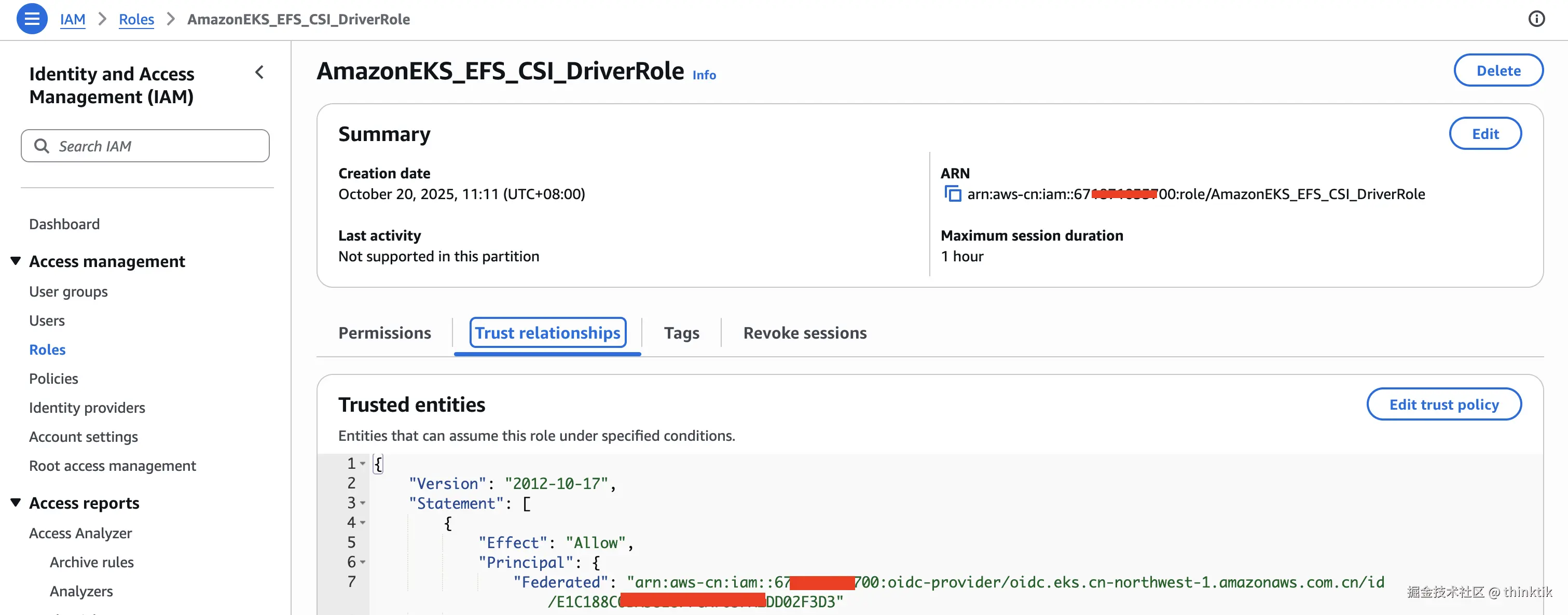Image resolution: width=1568 pixels, height=615 pixels.
Task: Open the Revoke sessions tab
Action: (805, 333)
